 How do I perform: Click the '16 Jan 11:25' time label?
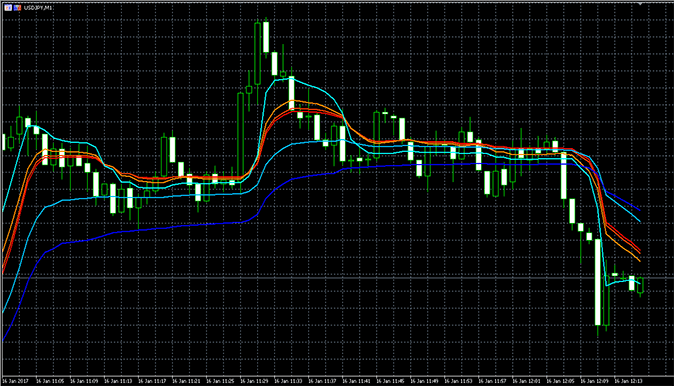click(220, 381)
